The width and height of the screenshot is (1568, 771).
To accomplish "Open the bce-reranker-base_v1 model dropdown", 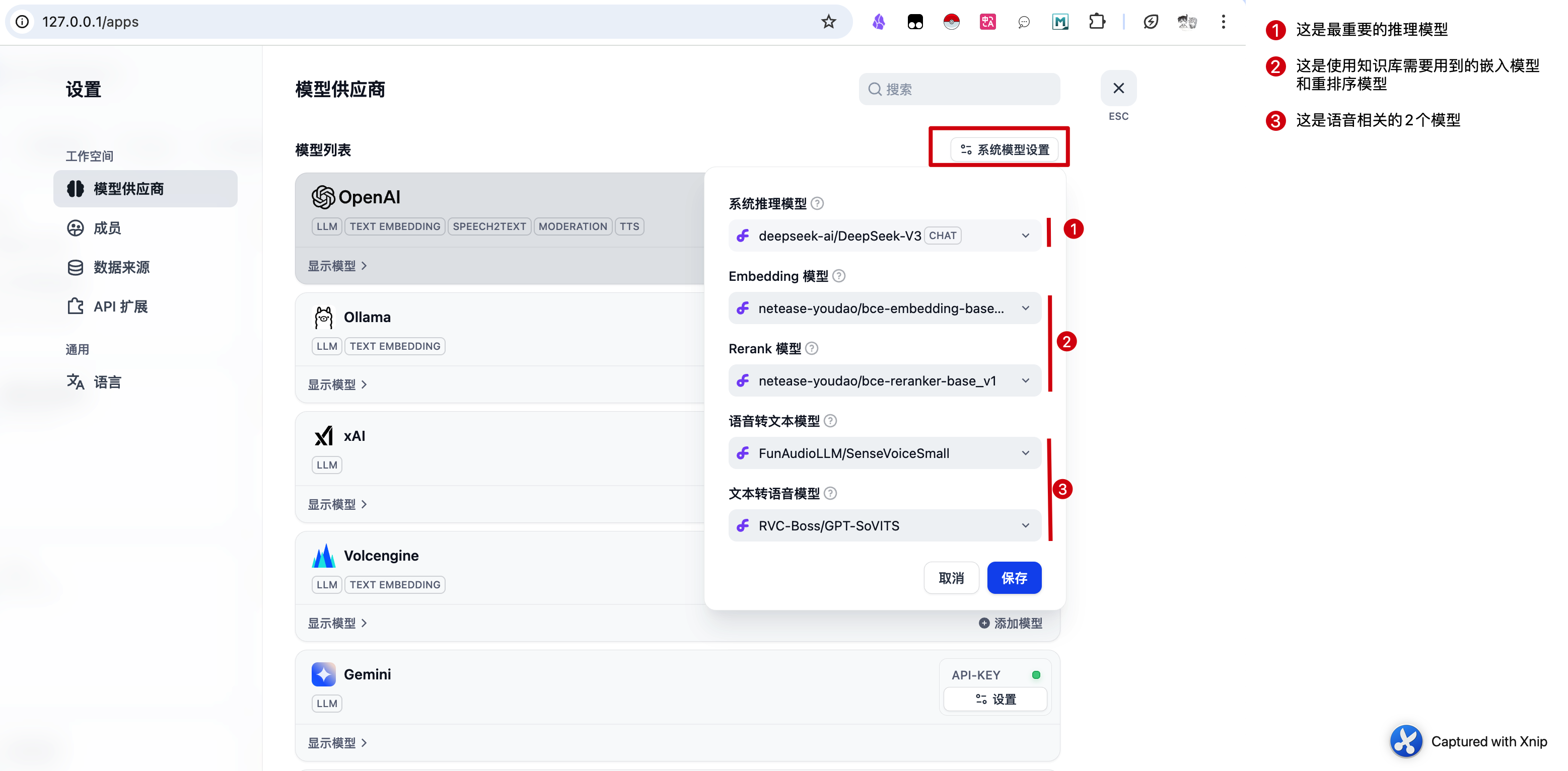I will pyautogui.click(x=884, y=380).
